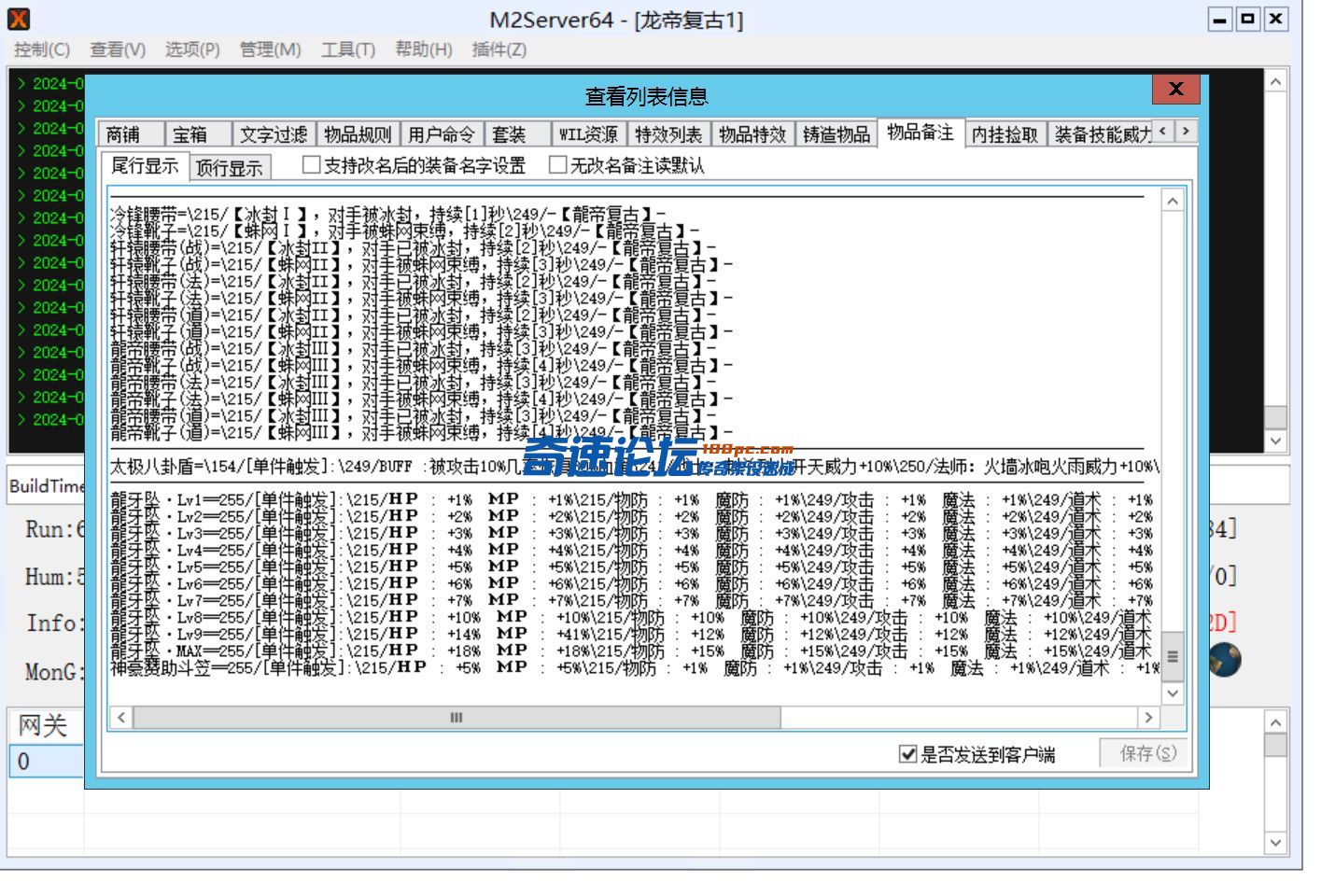The height and width of the screenshot is (896, 1321).
Task: Click the 龍牙坠·Lv1 line
Action: point(631,500)
